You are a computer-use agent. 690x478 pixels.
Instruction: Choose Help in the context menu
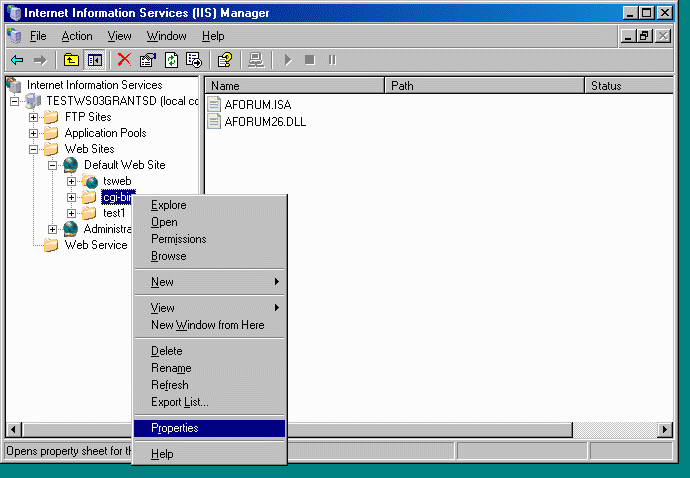209,454
